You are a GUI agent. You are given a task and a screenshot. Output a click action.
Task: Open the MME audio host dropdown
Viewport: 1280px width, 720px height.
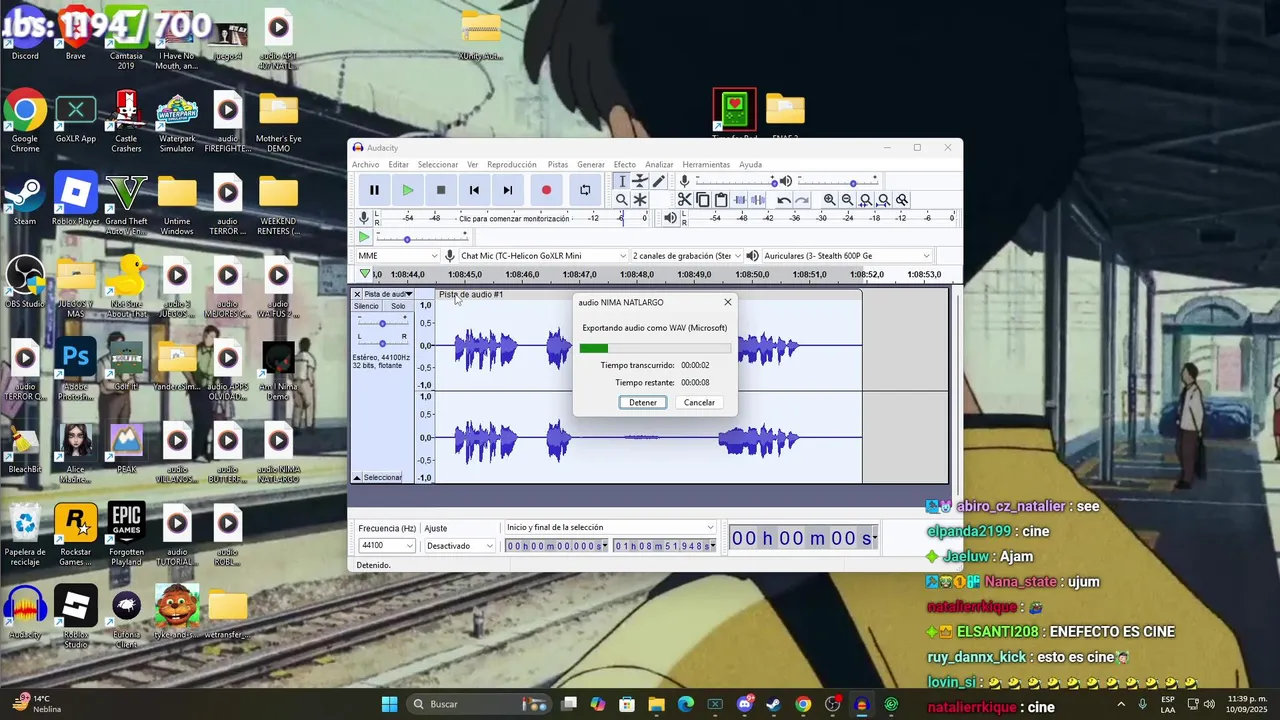pos(398,256)
